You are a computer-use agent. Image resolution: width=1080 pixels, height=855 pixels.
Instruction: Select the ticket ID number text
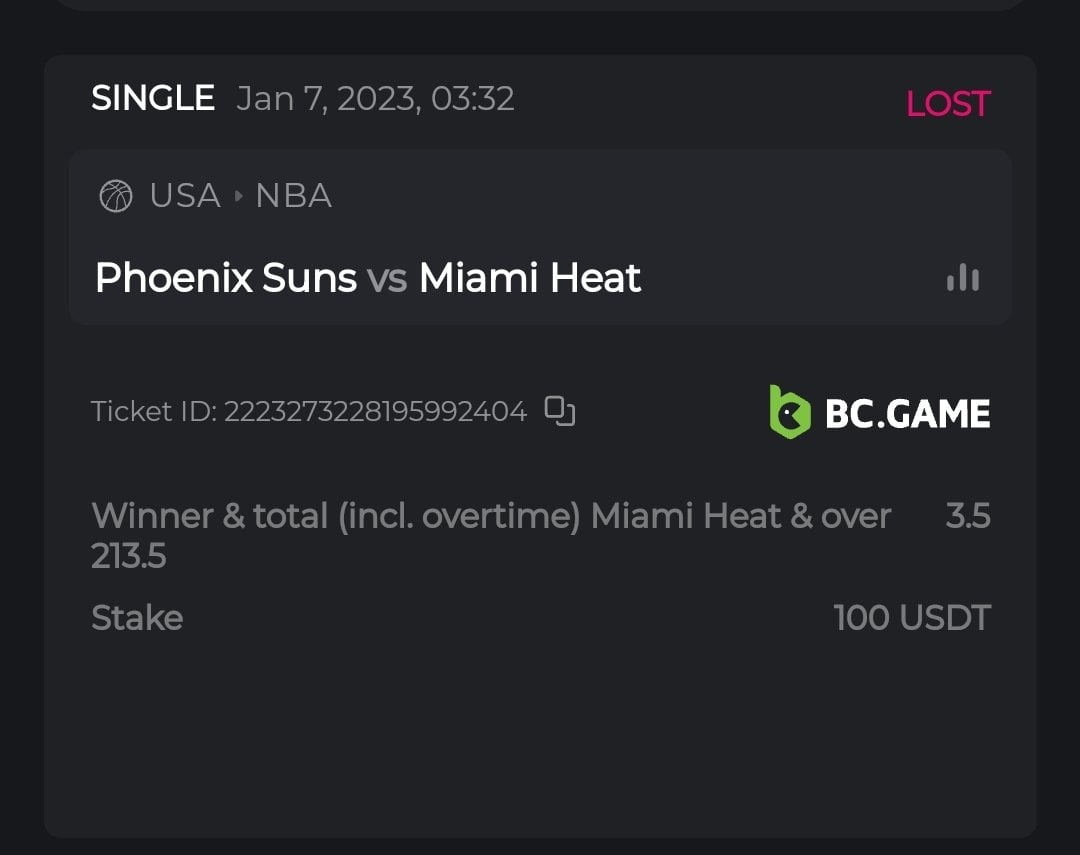pyautogui.click(x=375, y=411)
